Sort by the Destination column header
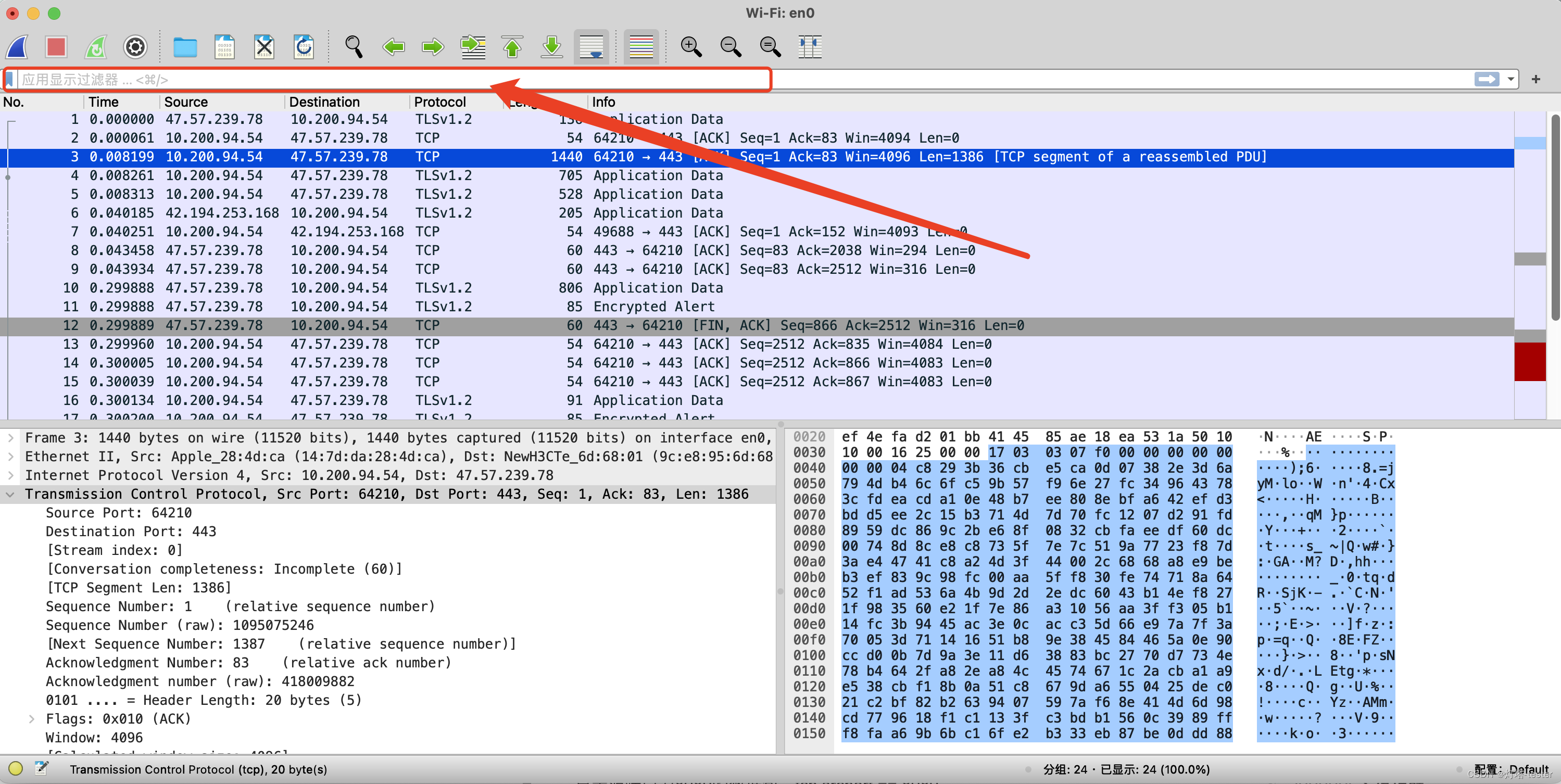The image size is (1561, 784). (347, 102)
